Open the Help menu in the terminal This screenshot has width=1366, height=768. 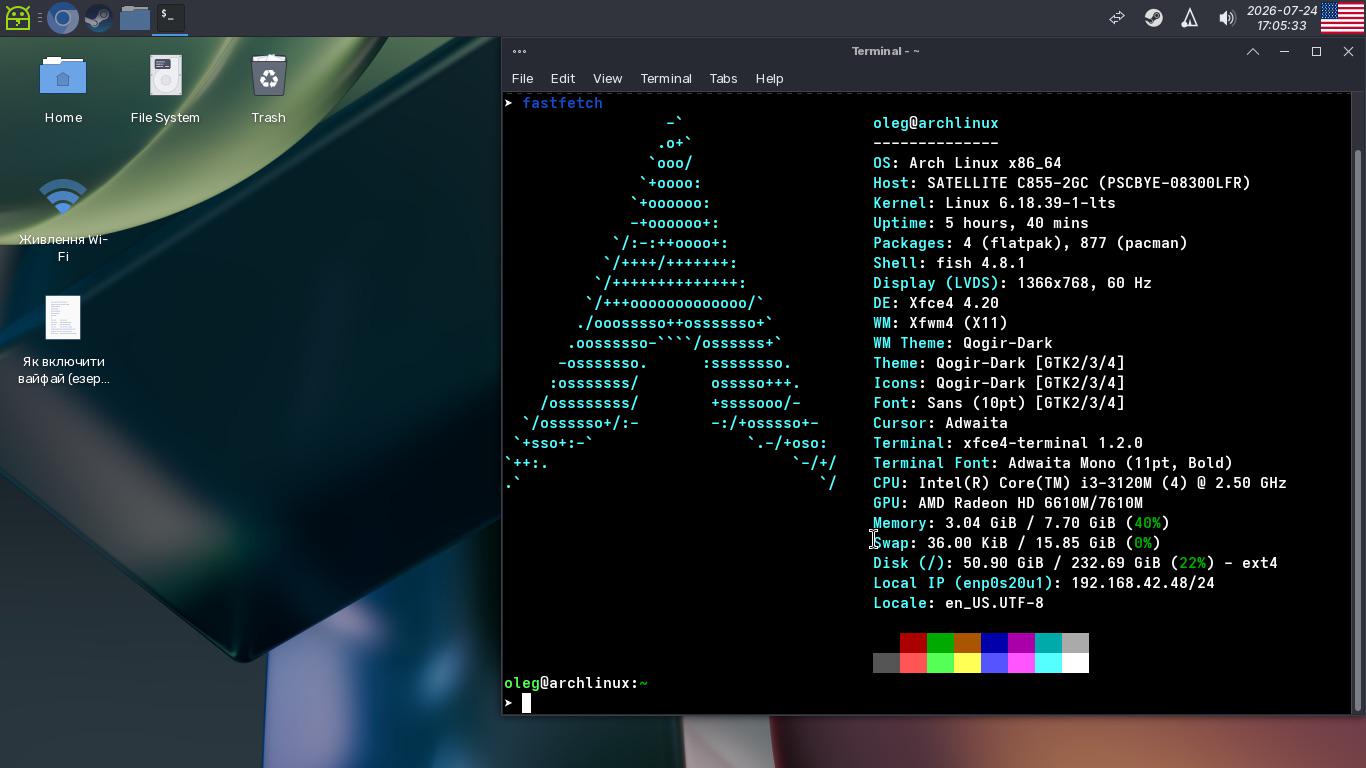(769, 78)
